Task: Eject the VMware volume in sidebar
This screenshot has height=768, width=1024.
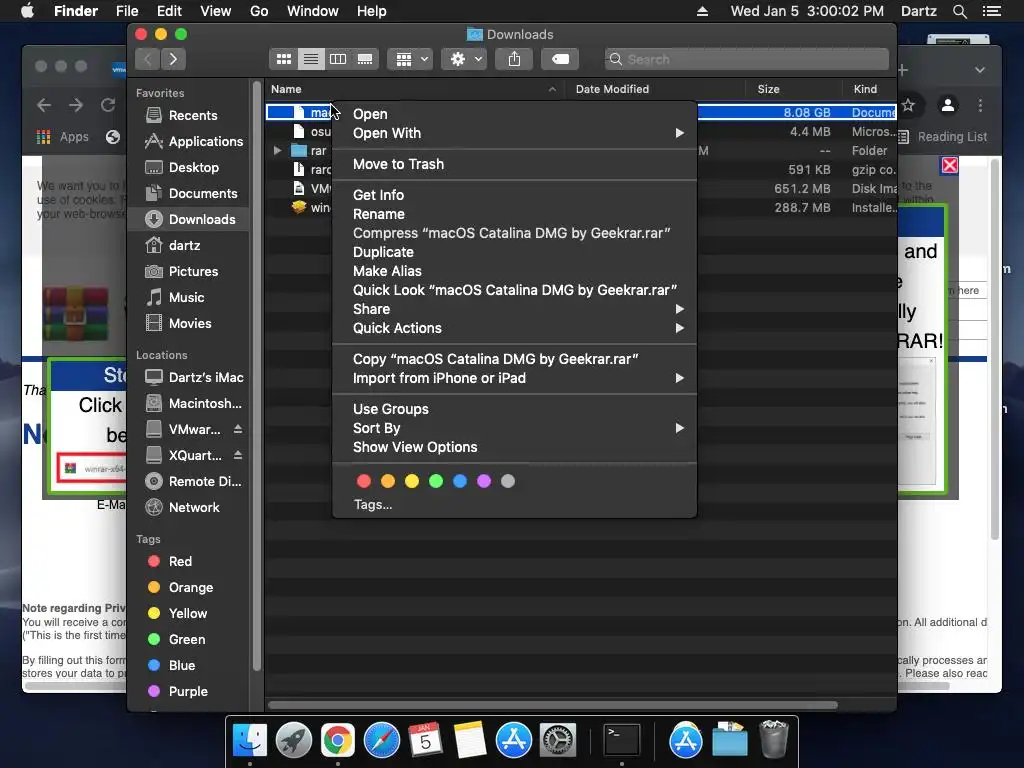Action: pyautogui.click(x=238, y=429)
